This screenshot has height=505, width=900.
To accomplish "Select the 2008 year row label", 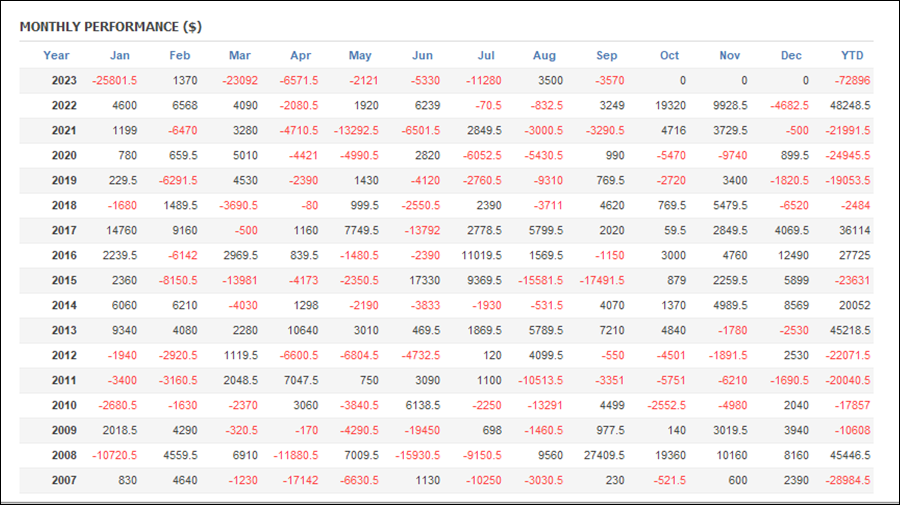I will pyautogui.click(x=64, y=455).
